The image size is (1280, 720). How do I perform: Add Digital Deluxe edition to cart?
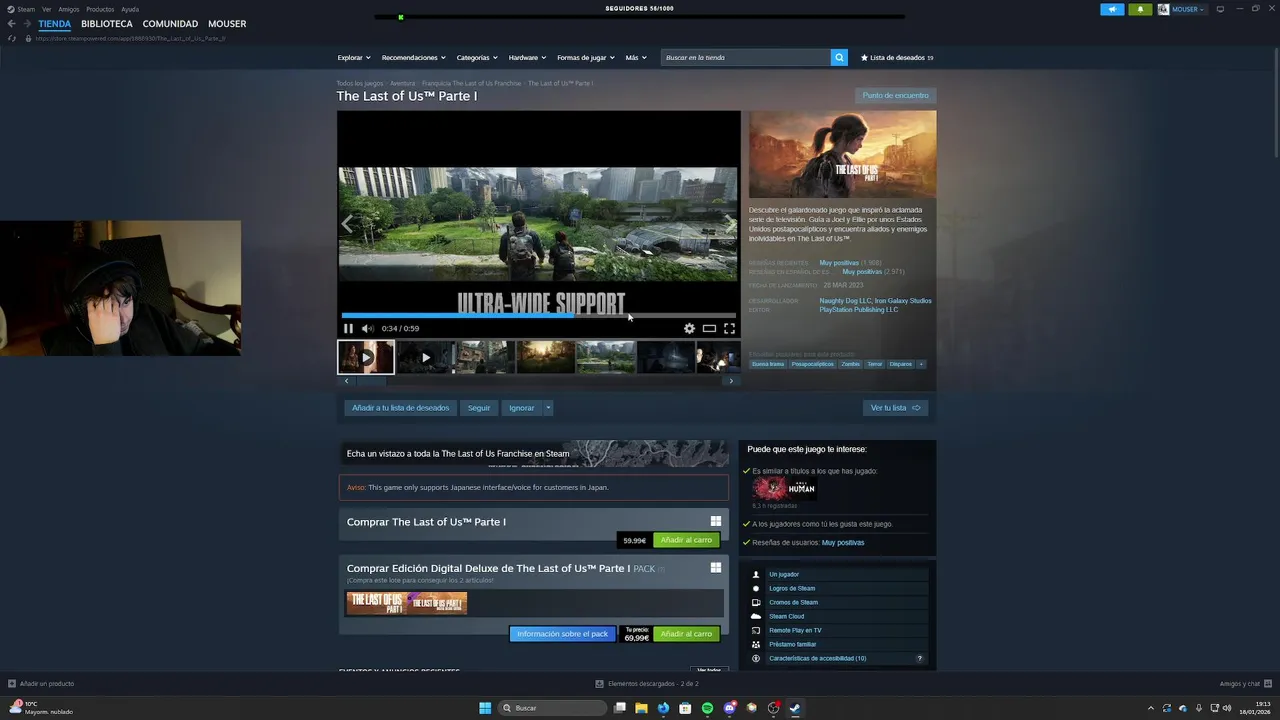coord(686,634)
